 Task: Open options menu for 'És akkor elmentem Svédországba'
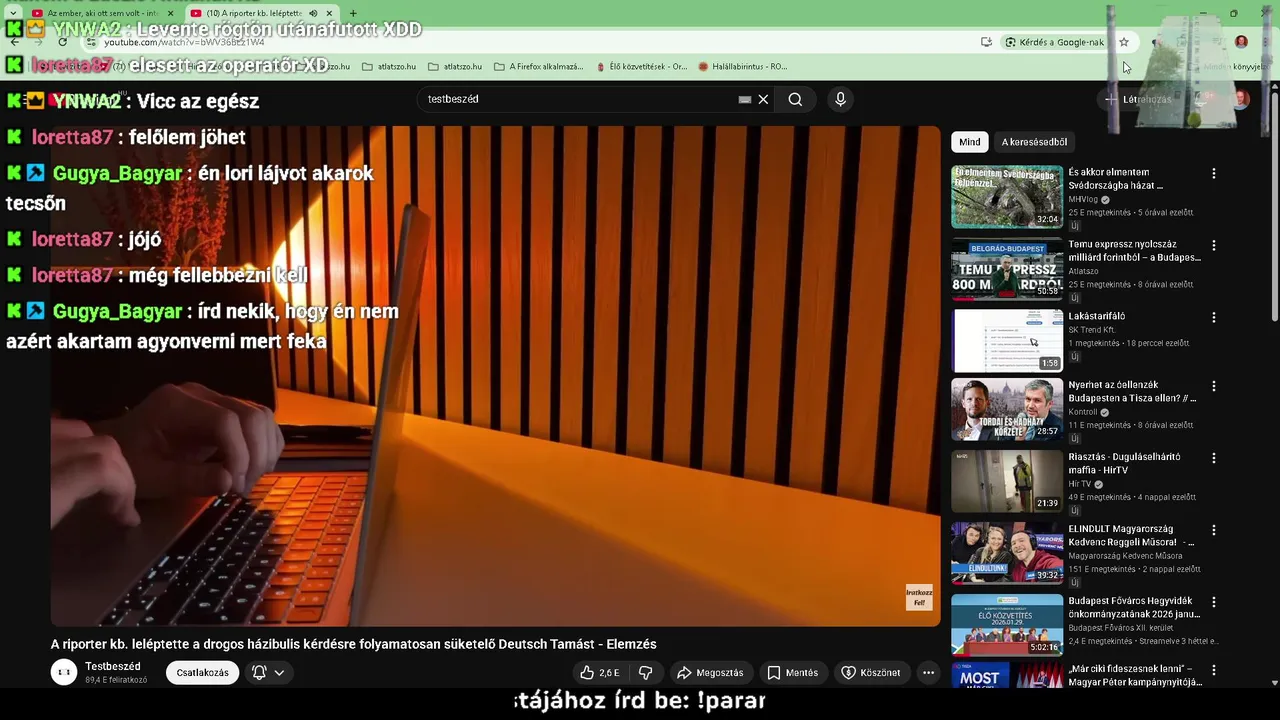coord(1214,173)
